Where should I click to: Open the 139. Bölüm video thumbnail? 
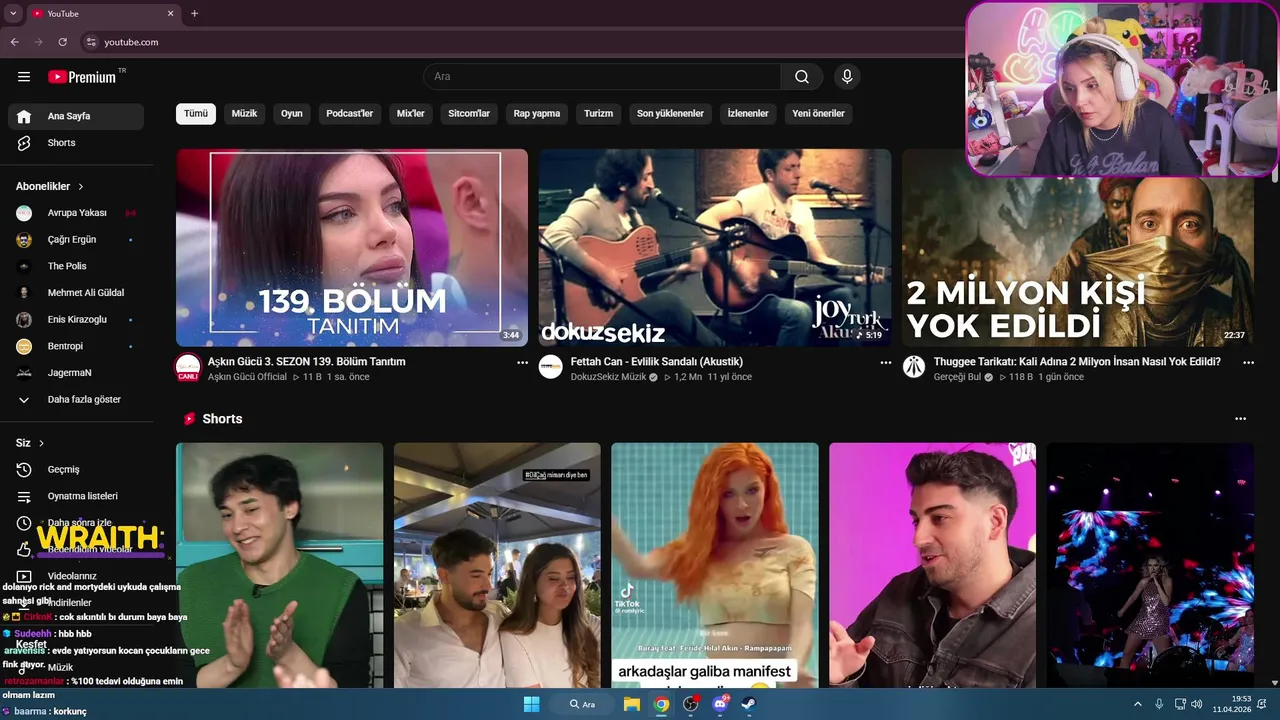click(352, 248)
